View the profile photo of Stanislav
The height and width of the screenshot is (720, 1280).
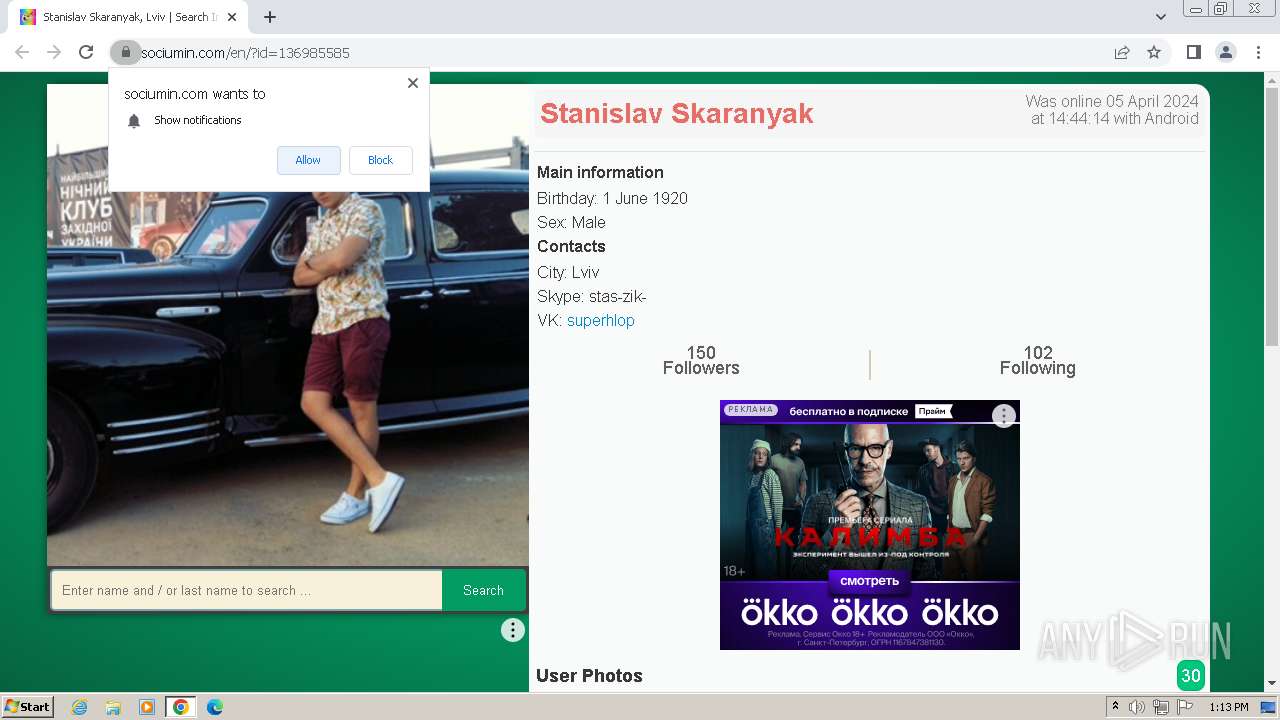[x=288, y=325]
